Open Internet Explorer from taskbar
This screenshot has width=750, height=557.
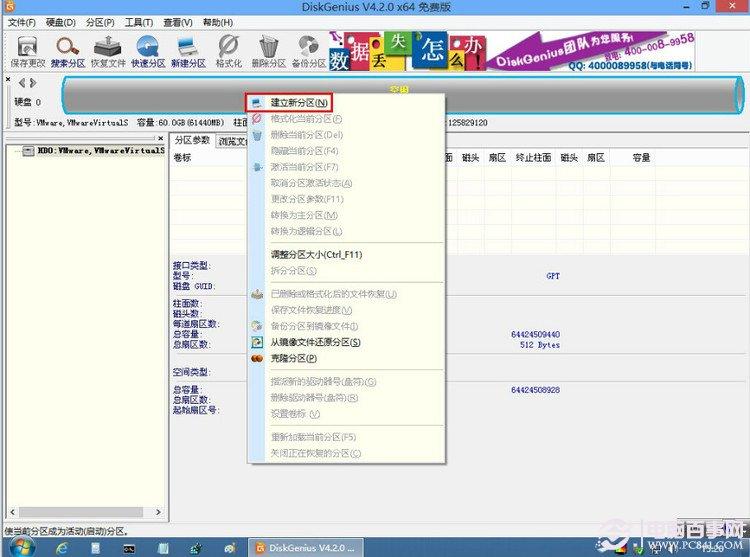62,548
